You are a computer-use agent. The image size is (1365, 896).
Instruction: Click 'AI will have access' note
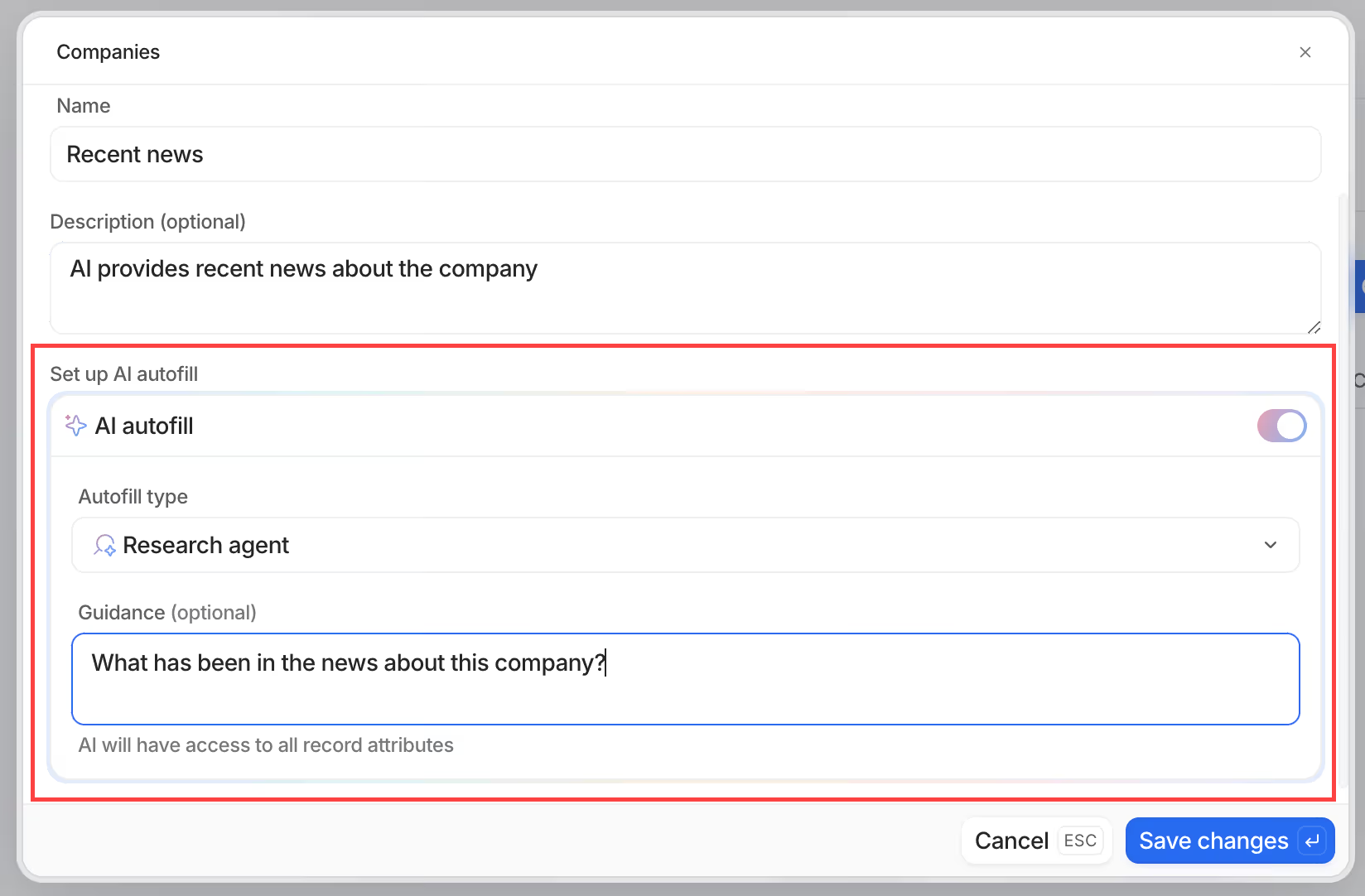(266, 745)
